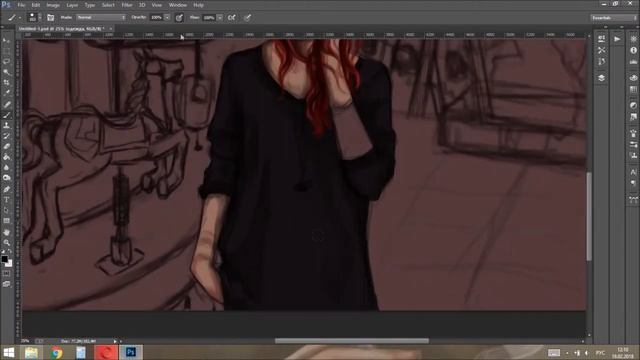This screenshot has width=640, height=360.
Task: Select the Untitled-1.psd document tab
Action: [62, 29]
